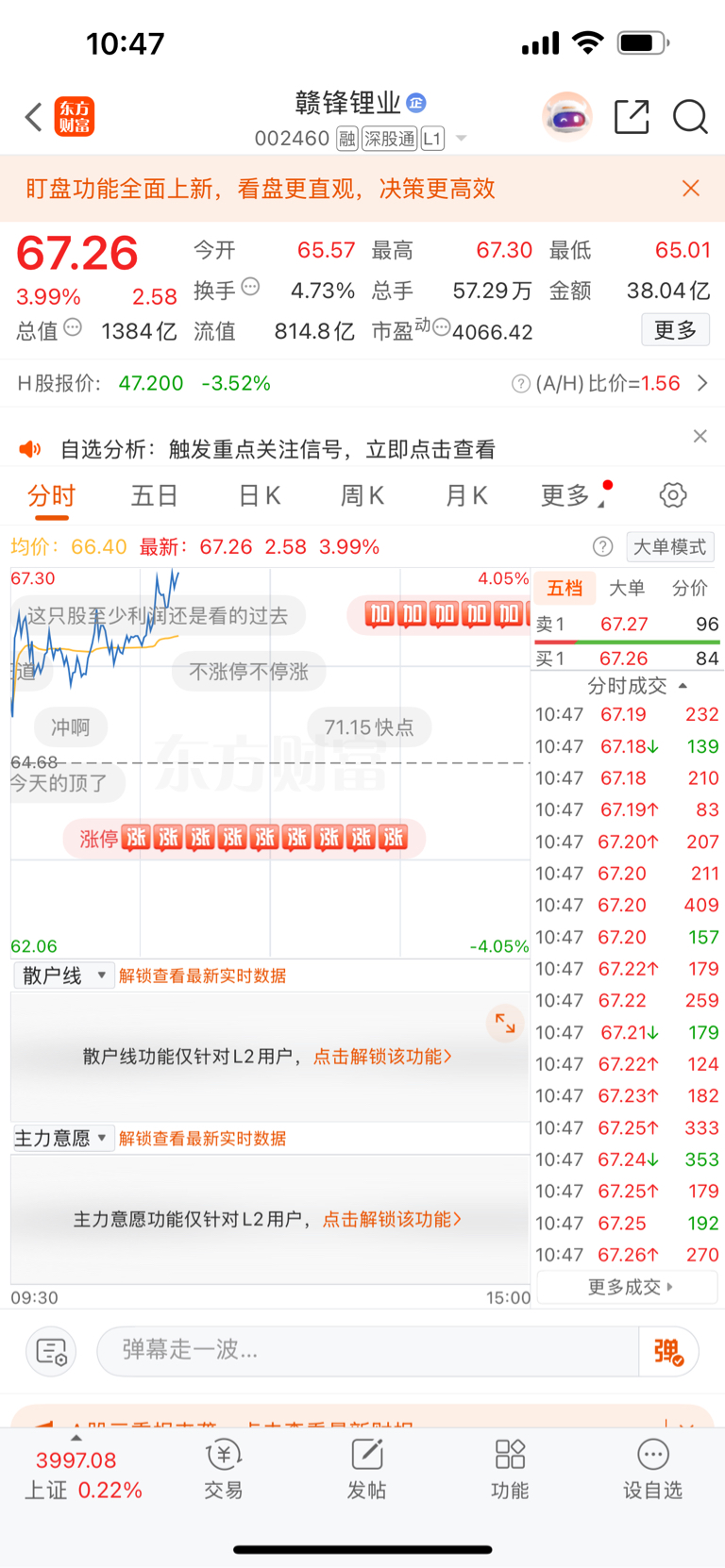Tap the 深股通 tag
The image size is (725, 1568).
tap(390, 139)
